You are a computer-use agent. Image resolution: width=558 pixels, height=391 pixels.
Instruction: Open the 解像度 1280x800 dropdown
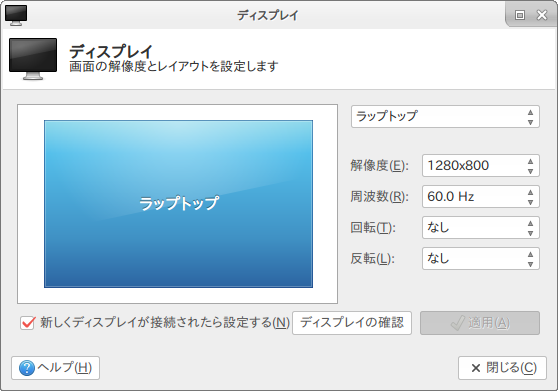(481, 165)
